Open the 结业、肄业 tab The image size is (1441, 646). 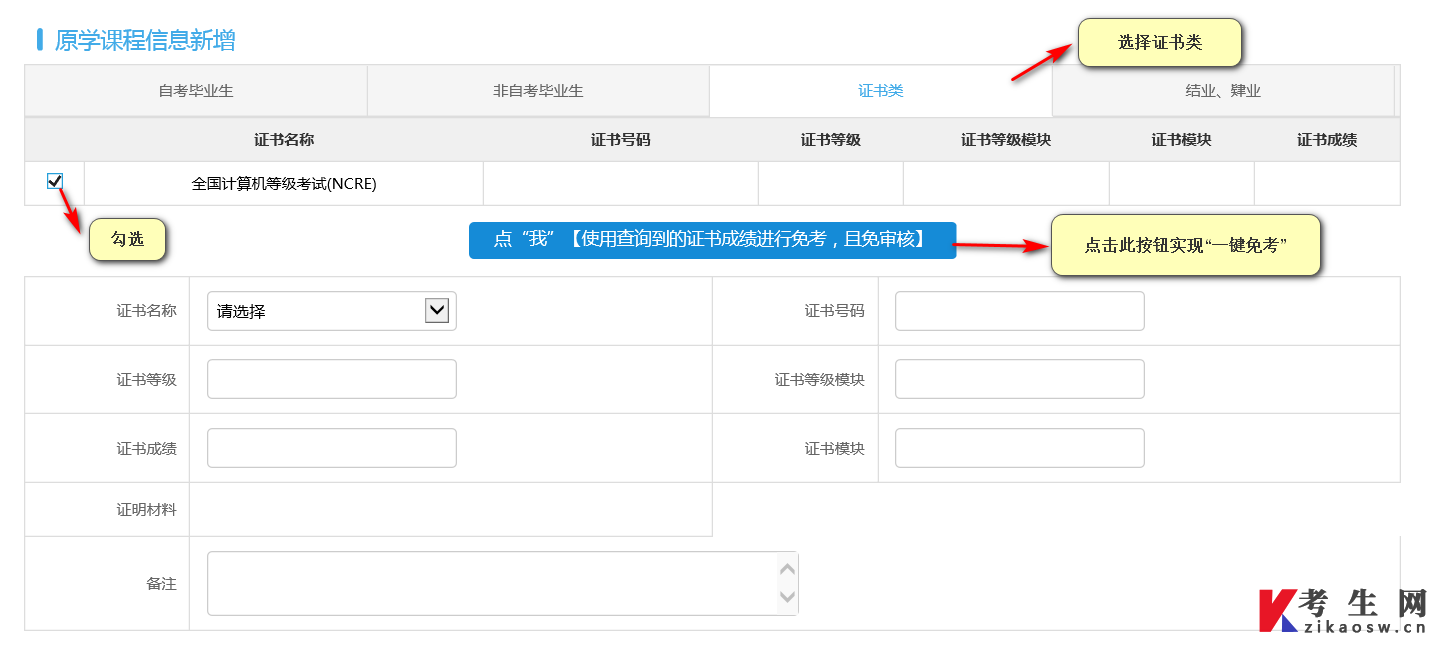point(1223,91)
